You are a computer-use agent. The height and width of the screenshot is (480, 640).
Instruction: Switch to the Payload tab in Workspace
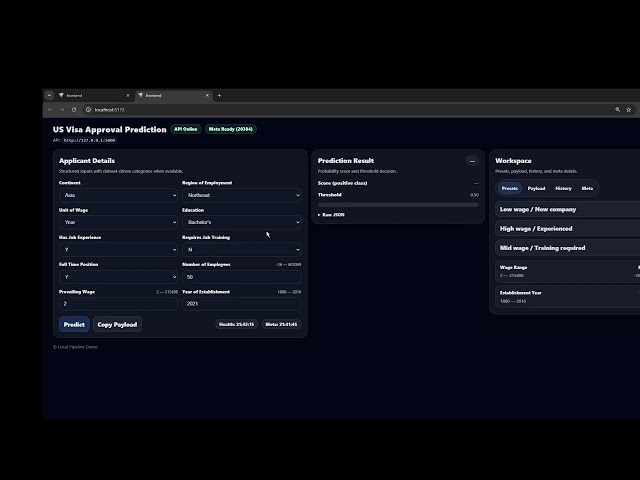[536, 188]
